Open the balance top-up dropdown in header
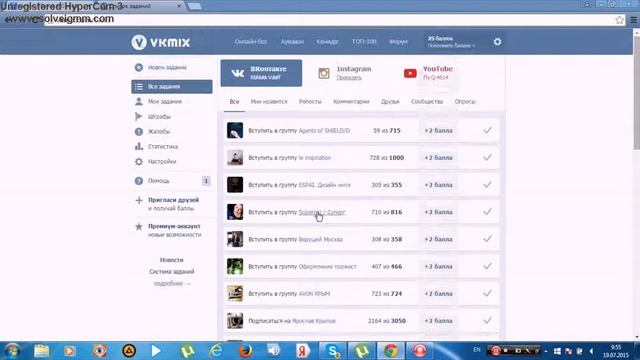 coord(451,46)
